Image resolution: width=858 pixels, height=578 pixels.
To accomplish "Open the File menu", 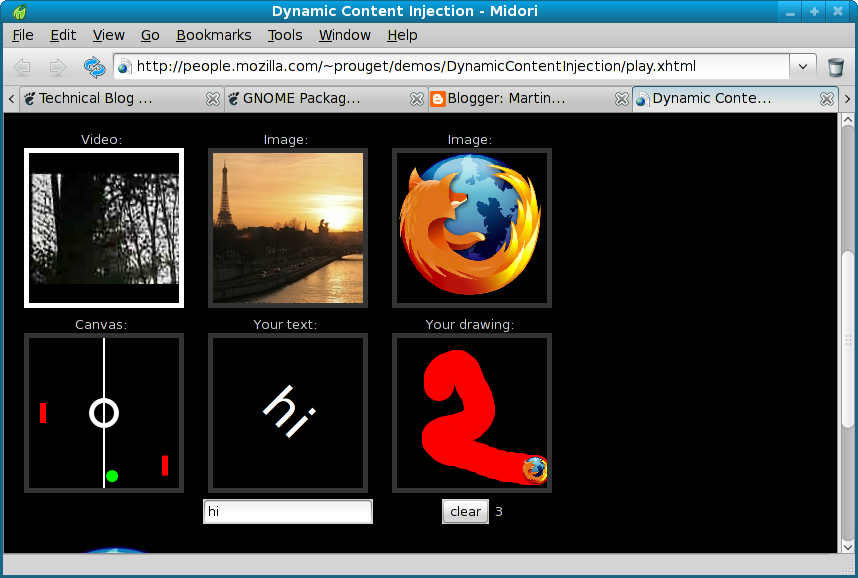I will [22, 35].
